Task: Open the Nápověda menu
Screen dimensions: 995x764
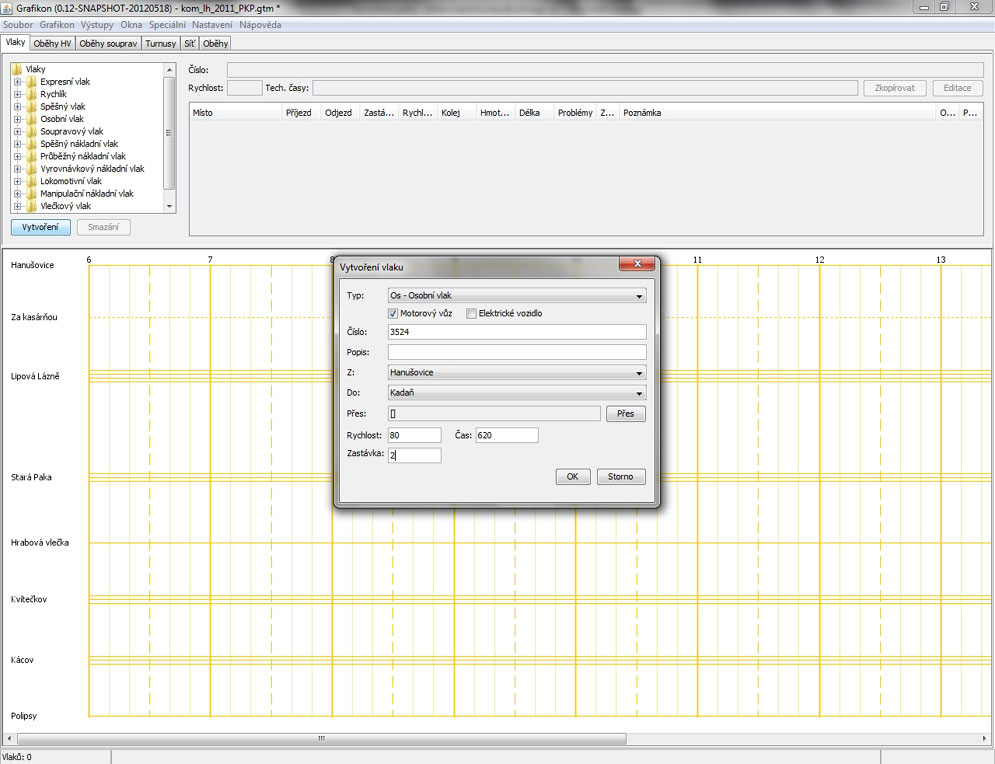Action: pos(260,25)
